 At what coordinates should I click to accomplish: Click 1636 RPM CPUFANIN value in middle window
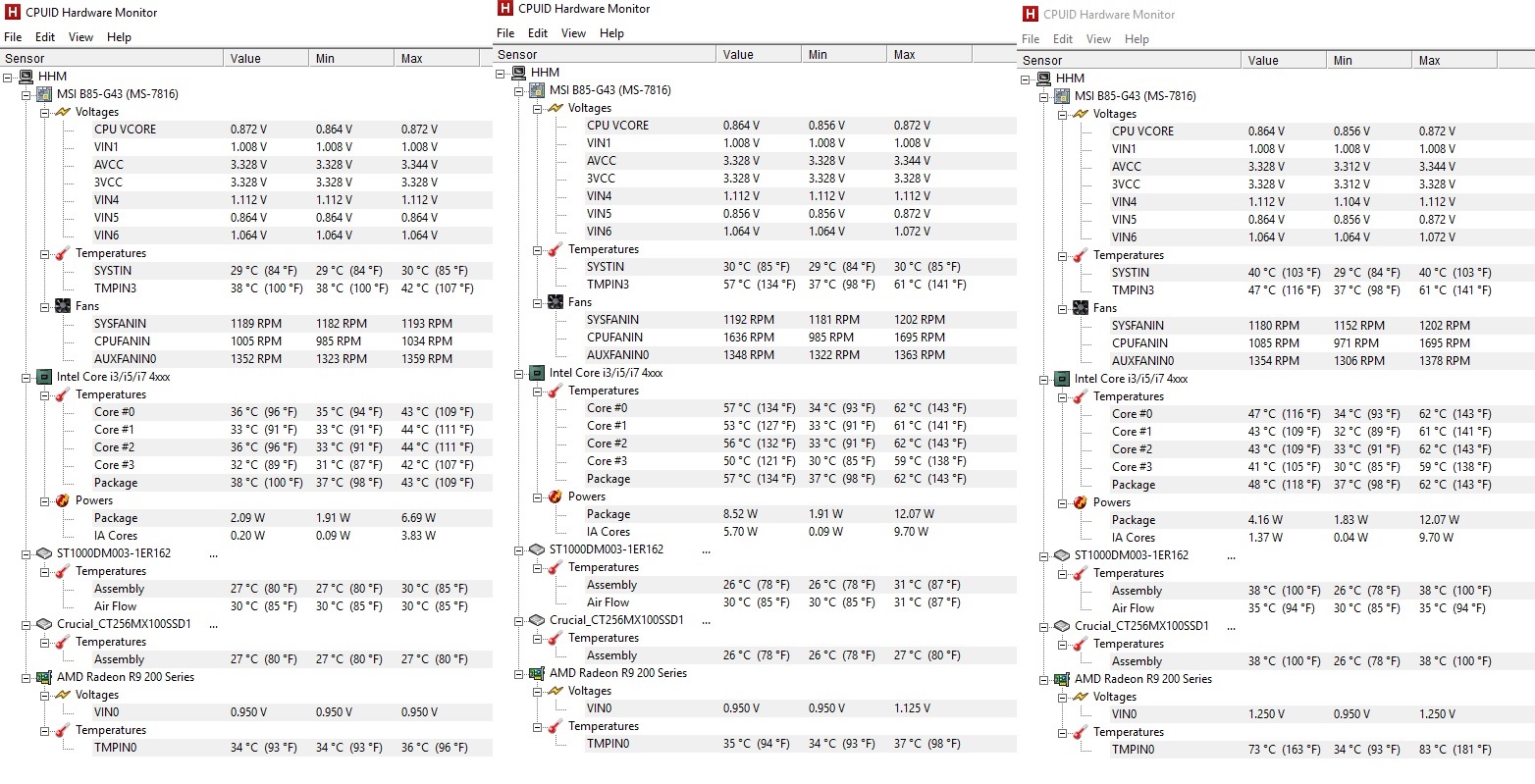749,338
